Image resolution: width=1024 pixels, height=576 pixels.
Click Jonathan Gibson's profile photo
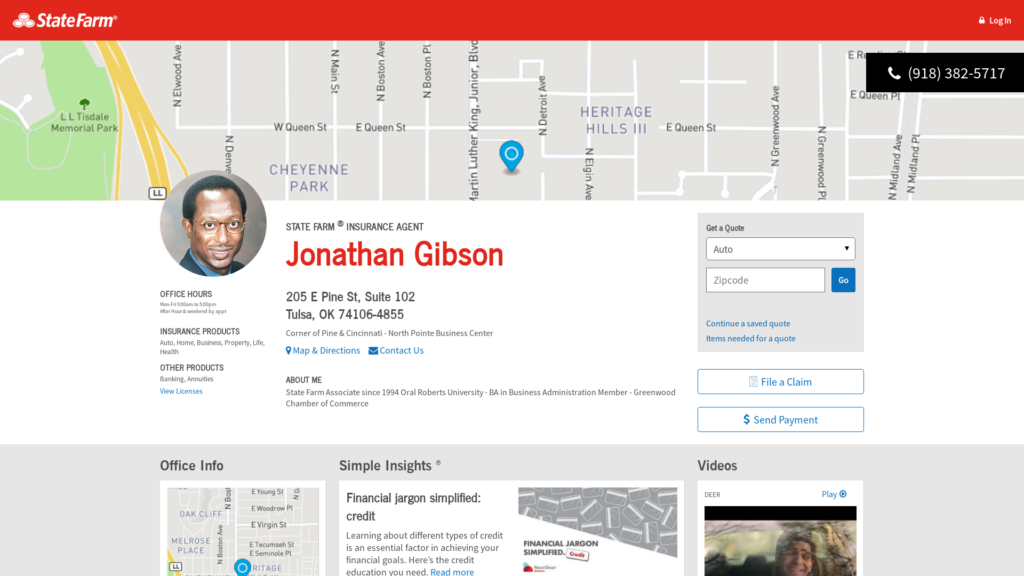click(213, 224)
